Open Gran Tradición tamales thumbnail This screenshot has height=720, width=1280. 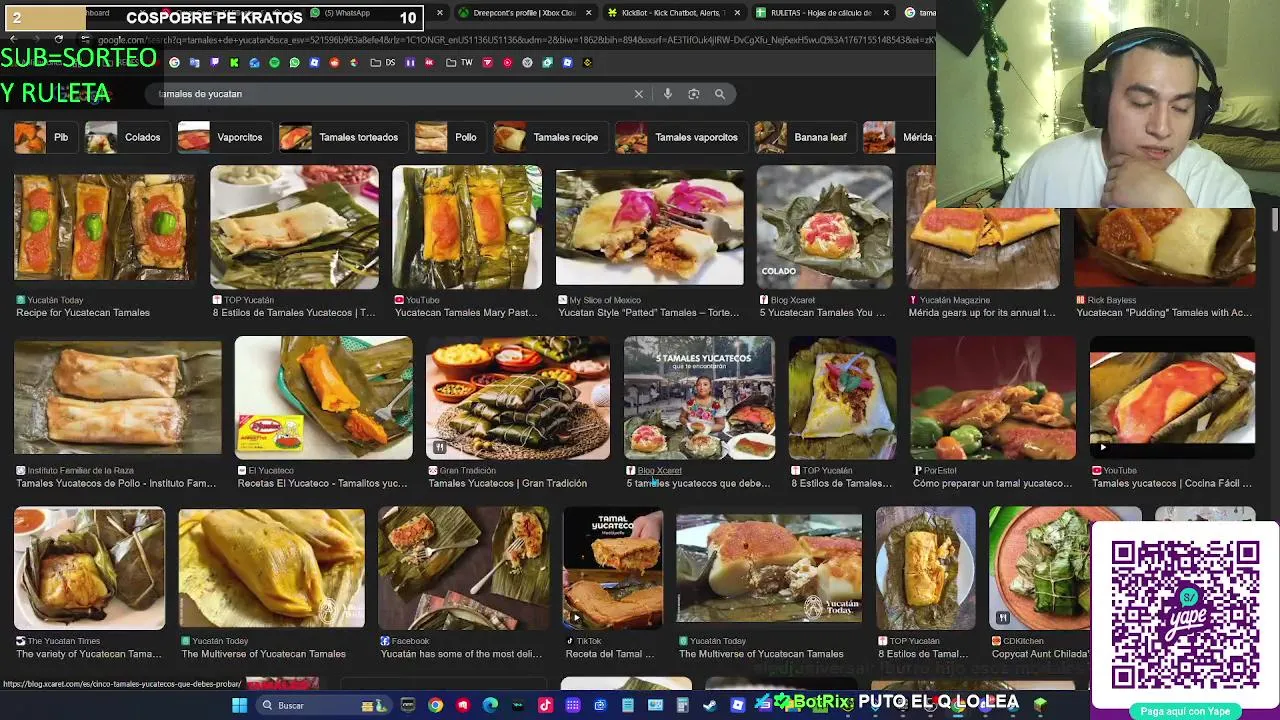(x=518, y=398)
